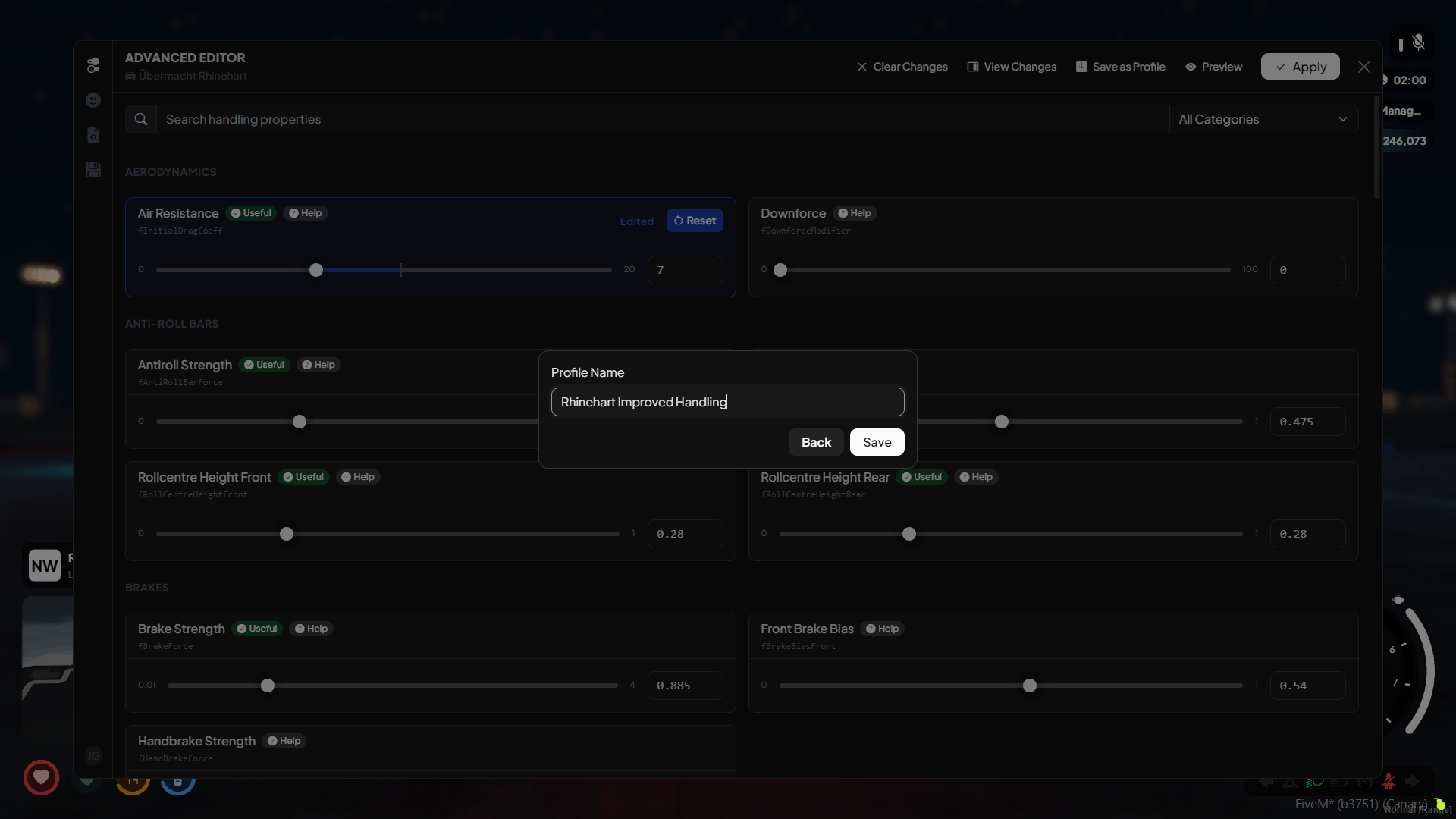
Task: Click the Useful badge on Air Resistance
Action: tap(251, 213)
